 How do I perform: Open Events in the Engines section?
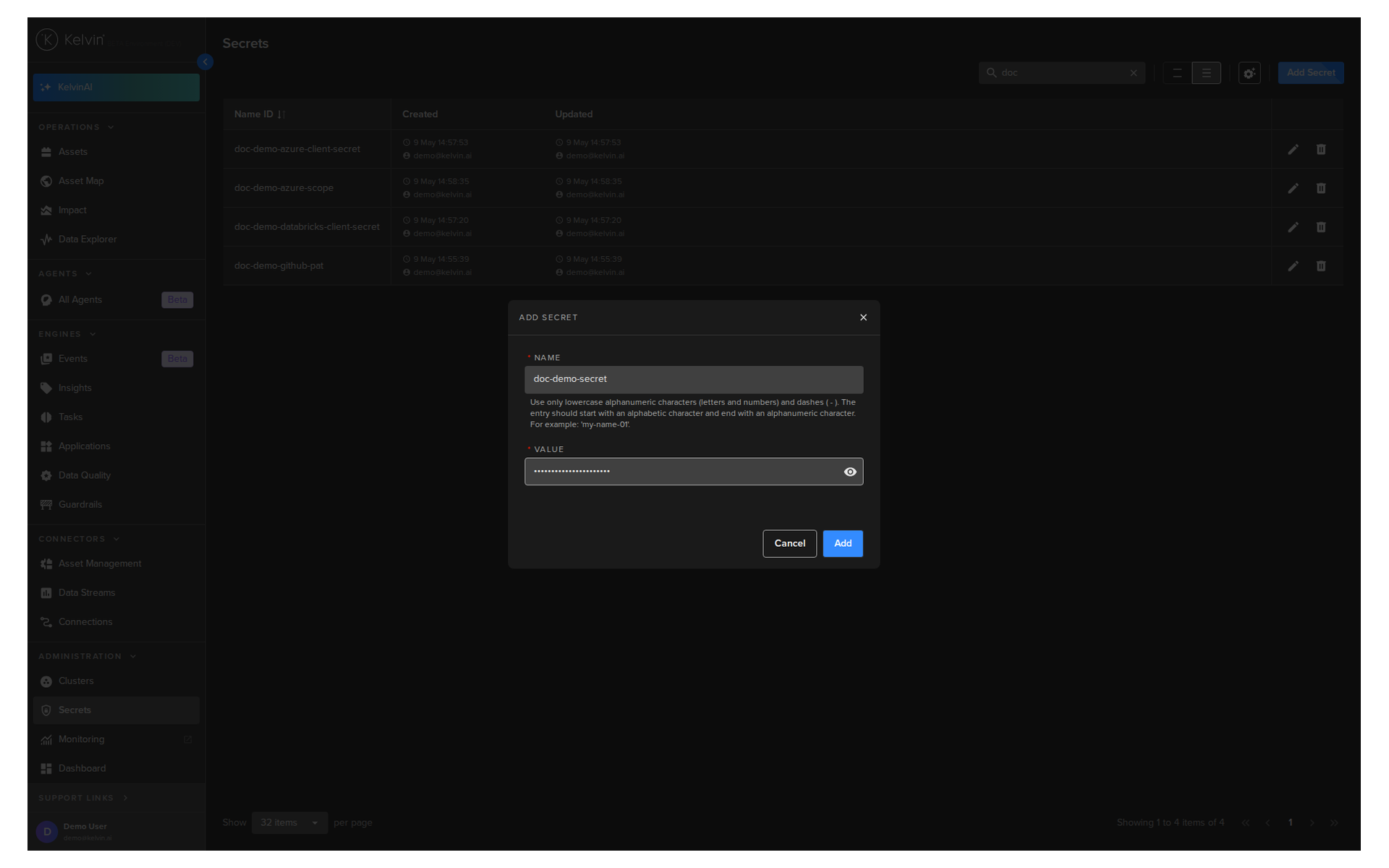point(116,359)
